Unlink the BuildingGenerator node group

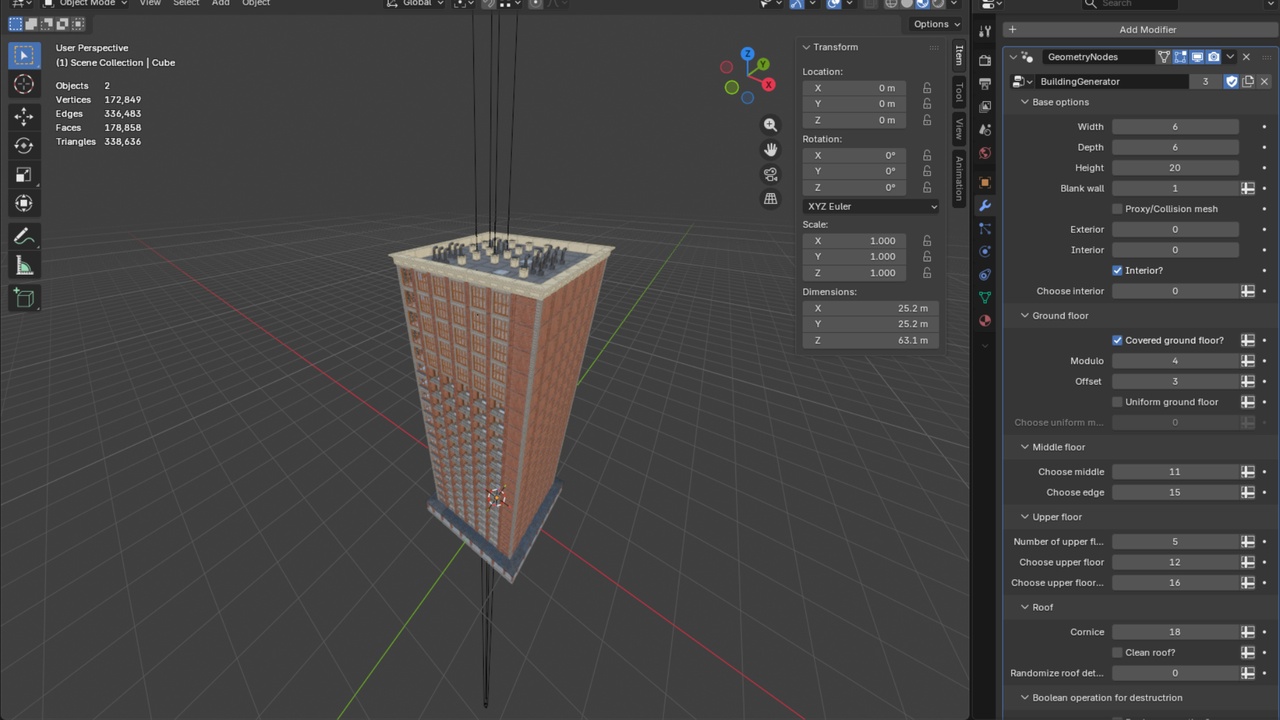pyautogui.click(x=1264, y=81)
